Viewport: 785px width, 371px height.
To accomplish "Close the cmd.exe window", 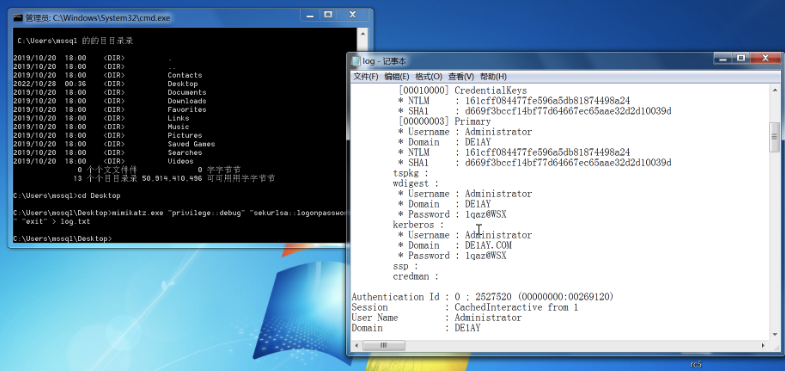I will click(352, 16).
